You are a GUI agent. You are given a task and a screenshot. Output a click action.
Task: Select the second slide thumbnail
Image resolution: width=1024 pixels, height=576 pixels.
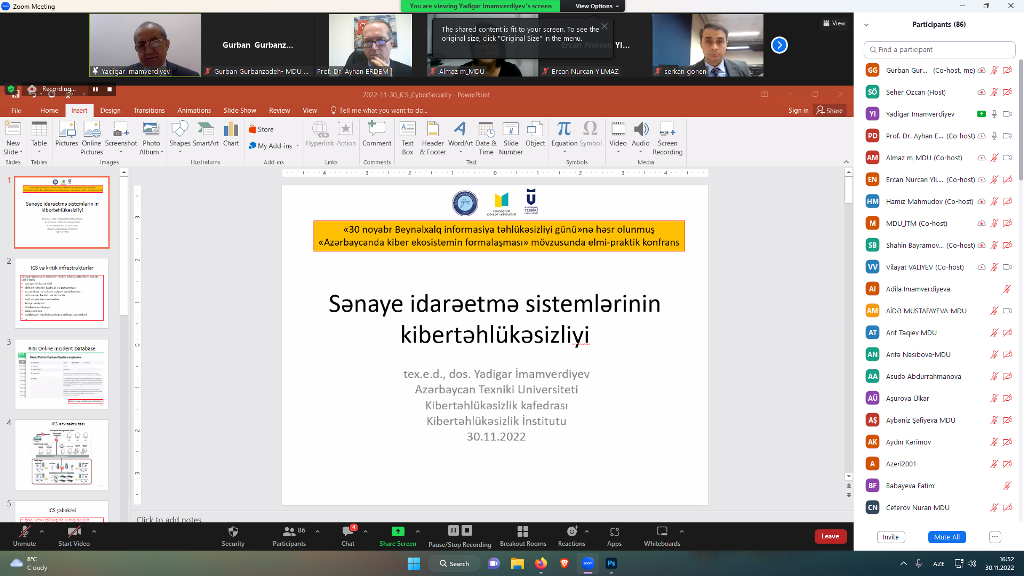pos(62,290)
